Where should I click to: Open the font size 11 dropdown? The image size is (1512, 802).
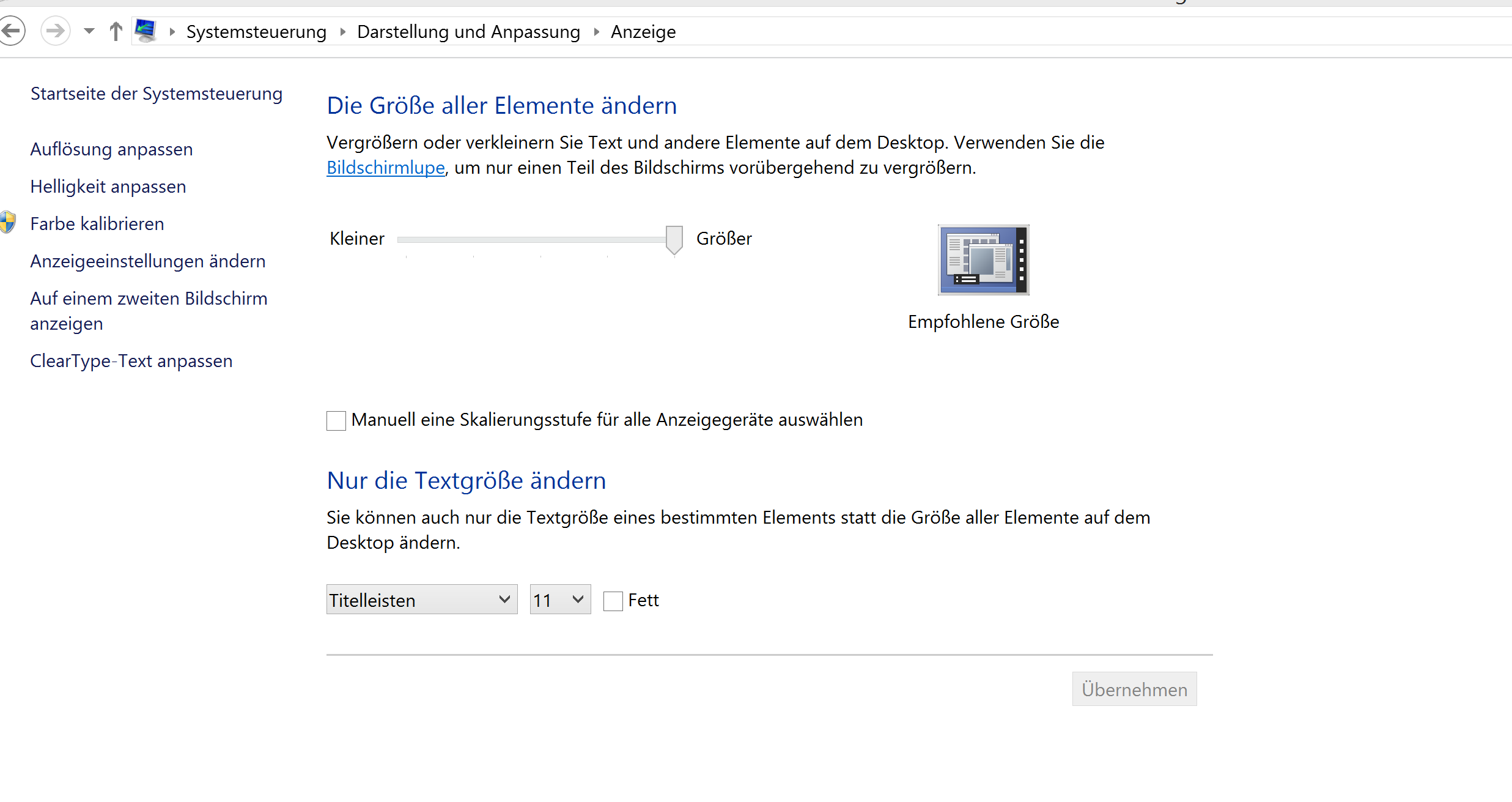559,600
